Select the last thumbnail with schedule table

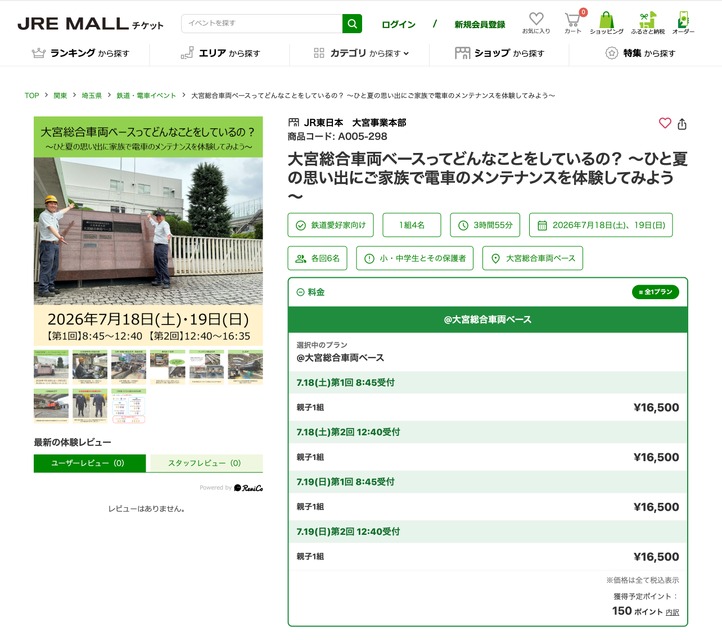pyautogui.click(x=128, y=406)
